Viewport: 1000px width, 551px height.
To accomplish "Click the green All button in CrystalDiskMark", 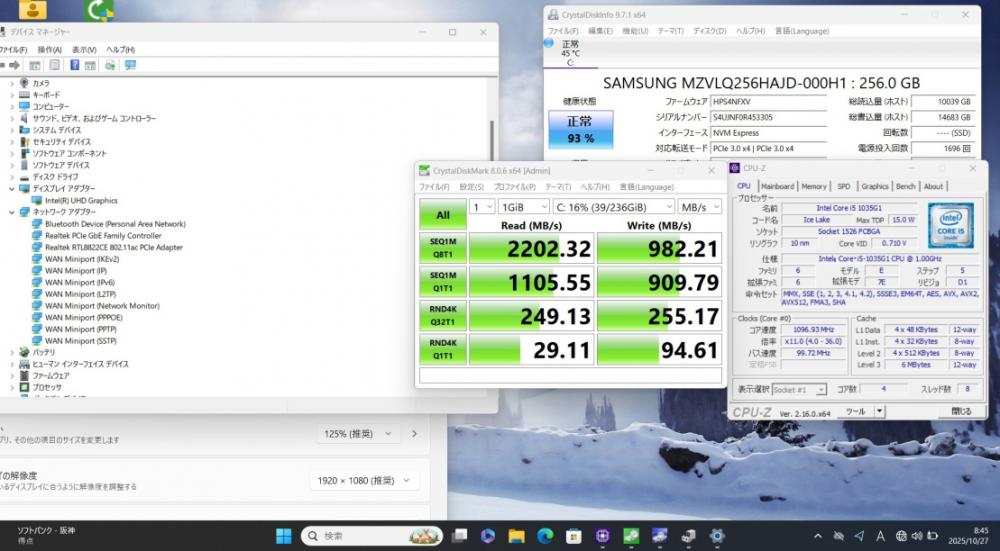I will (x=443, y=215).
